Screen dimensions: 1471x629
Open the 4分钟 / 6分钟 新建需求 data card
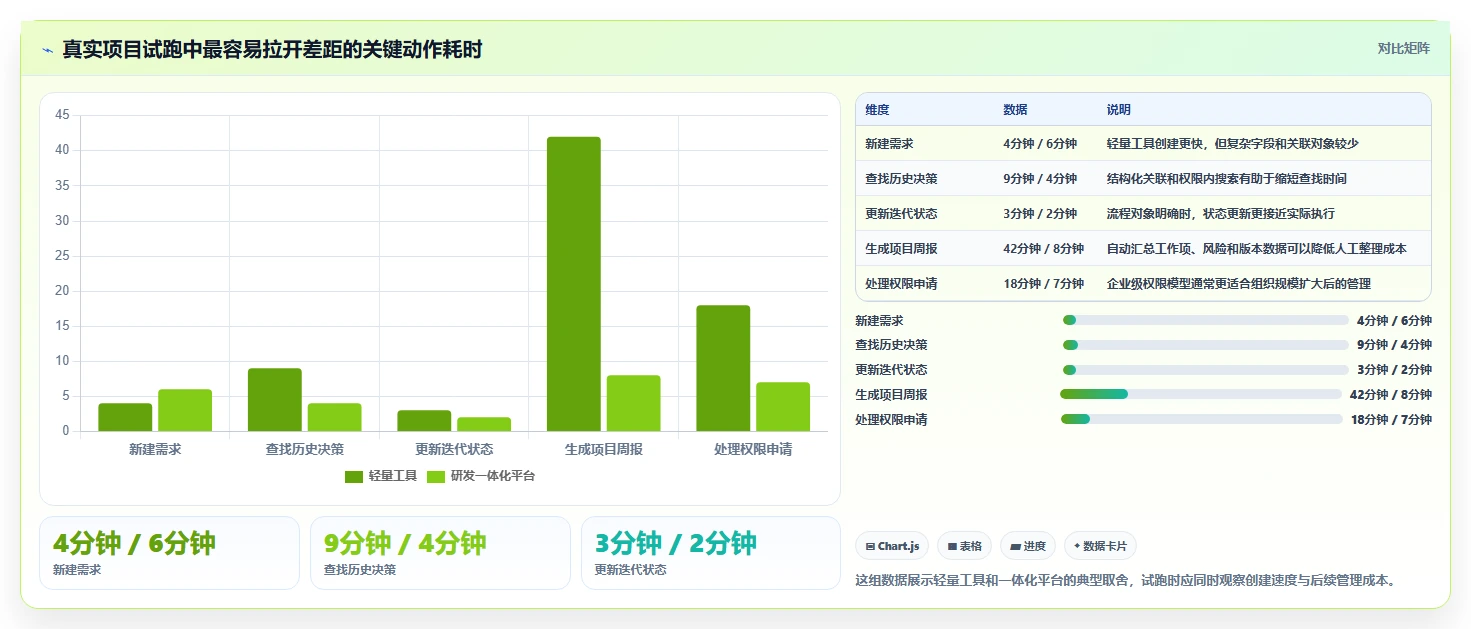(x=169, y=553)
